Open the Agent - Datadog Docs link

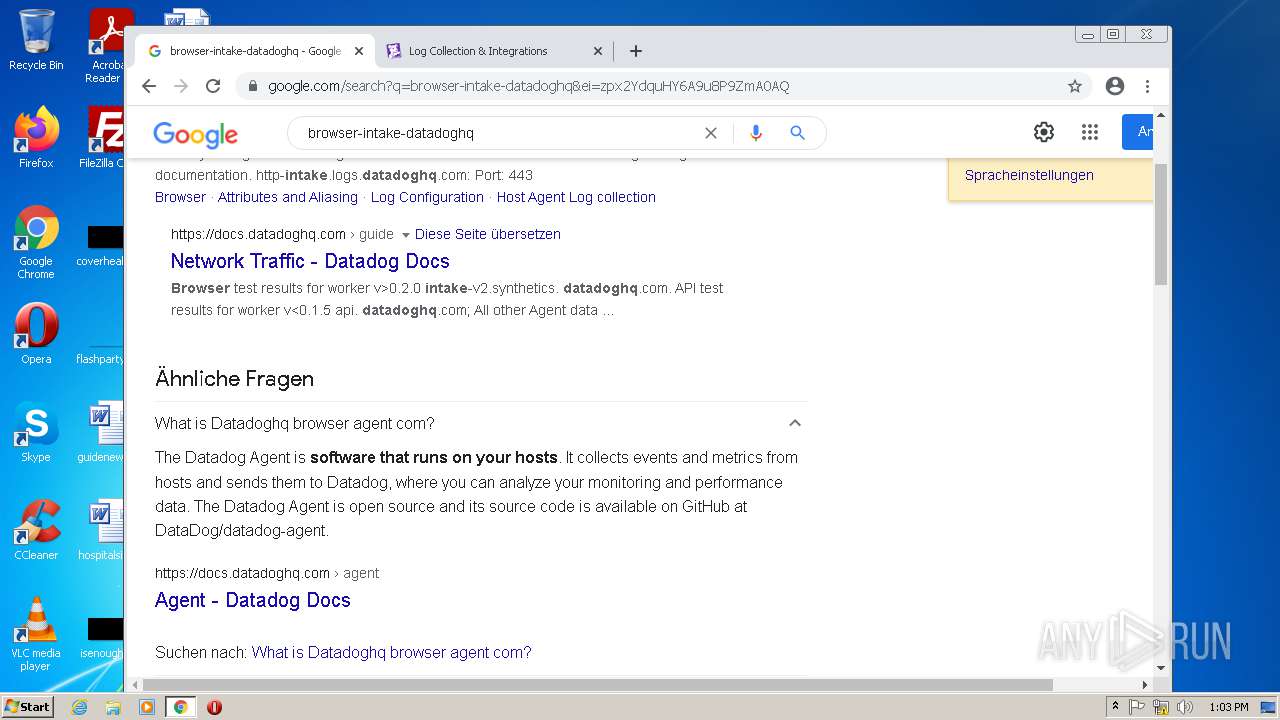(253, 600)
